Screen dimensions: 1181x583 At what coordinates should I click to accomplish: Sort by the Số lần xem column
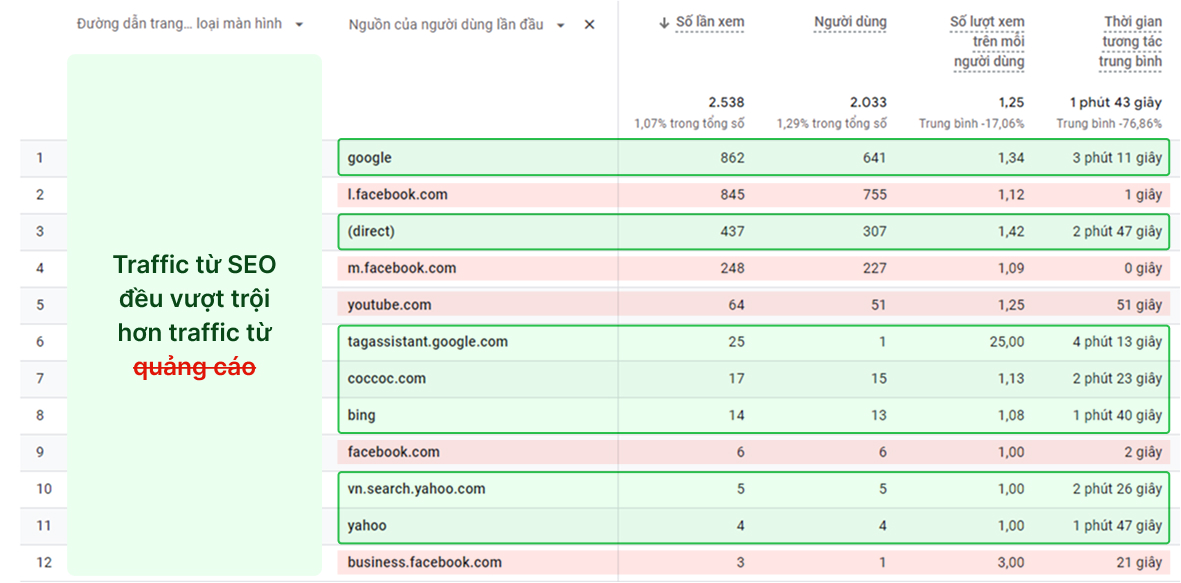point(709,22)
